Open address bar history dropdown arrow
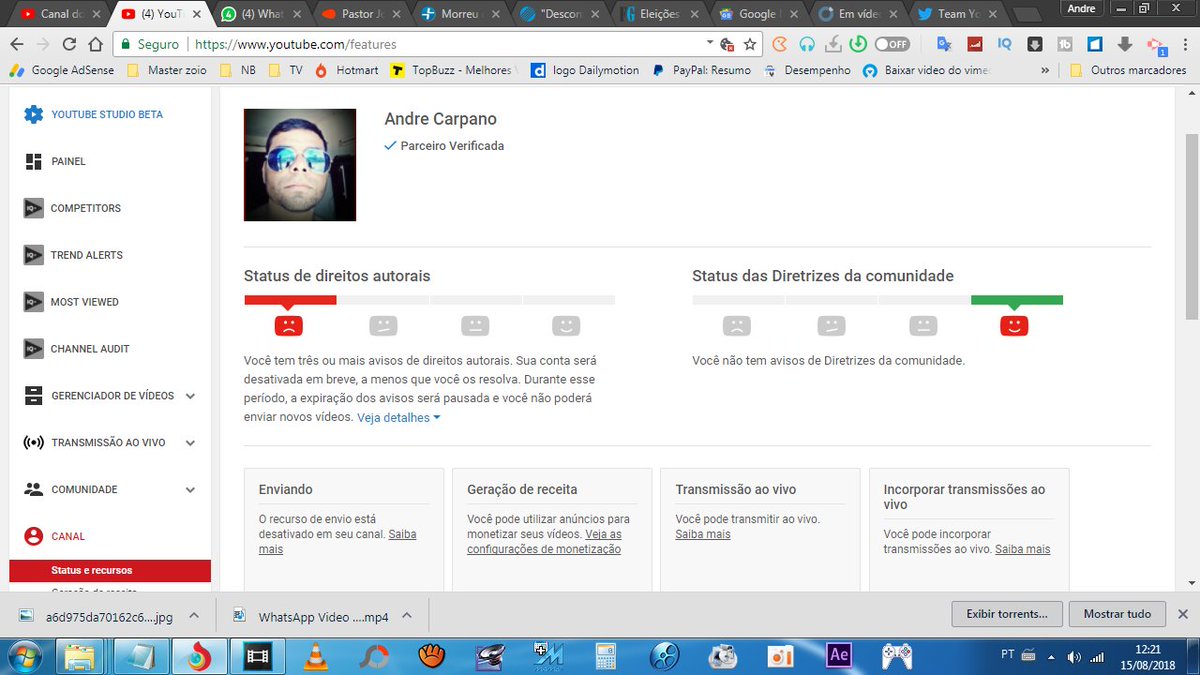Image resolution: width=1200 pixels, height=675 pixels. (x=709, y=43)
